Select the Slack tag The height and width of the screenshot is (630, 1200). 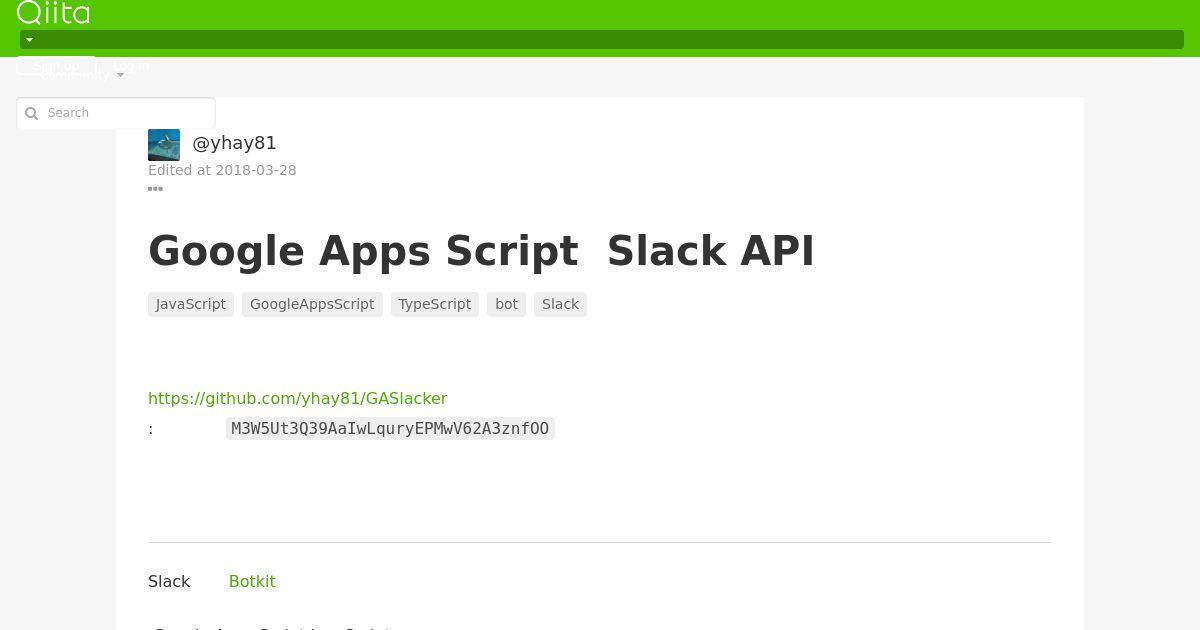click(x=560, y=304)
